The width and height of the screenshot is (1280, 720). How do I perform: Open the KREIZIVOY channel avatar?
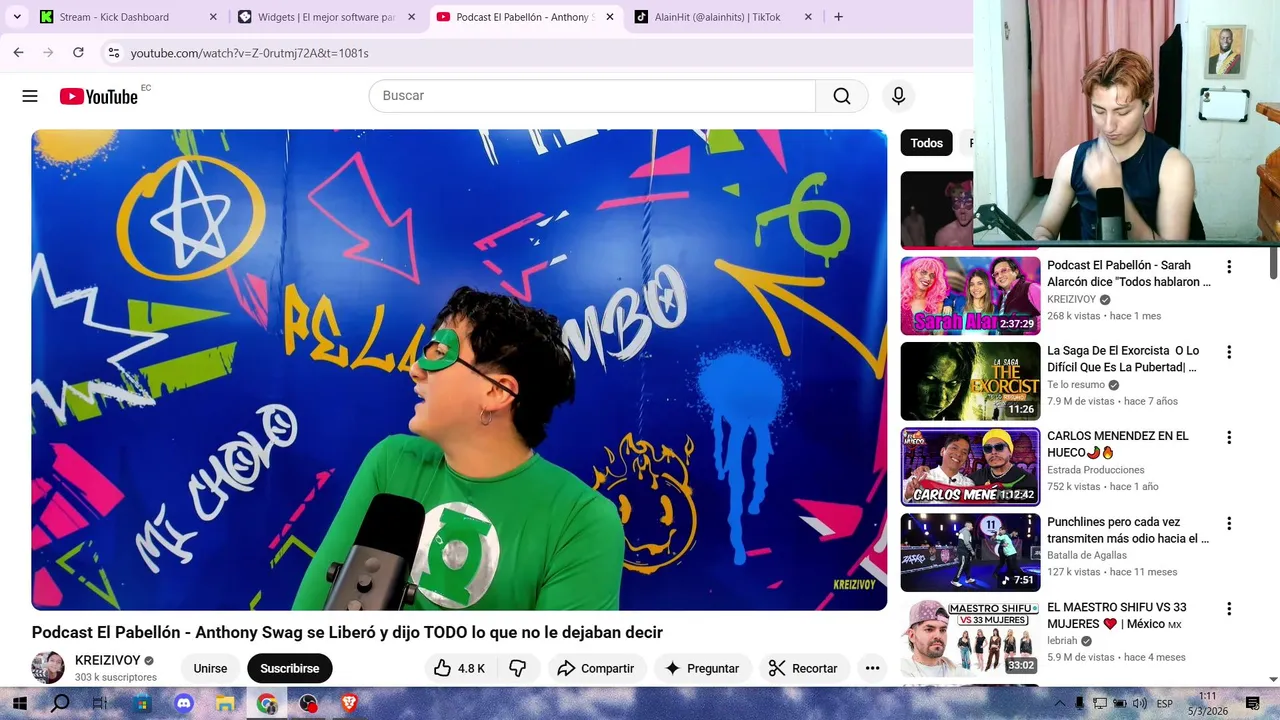(x=48, y=668)
